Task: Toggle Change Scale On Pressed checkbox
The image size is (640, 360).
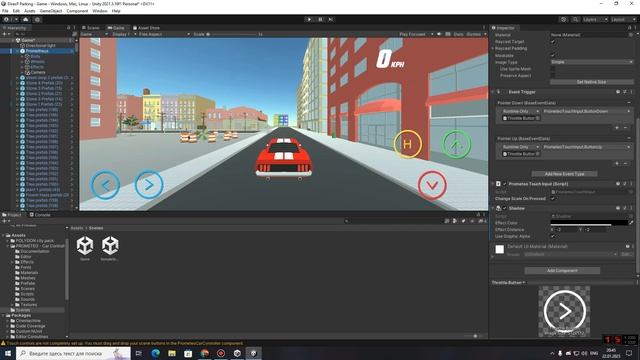Action: 553,199
